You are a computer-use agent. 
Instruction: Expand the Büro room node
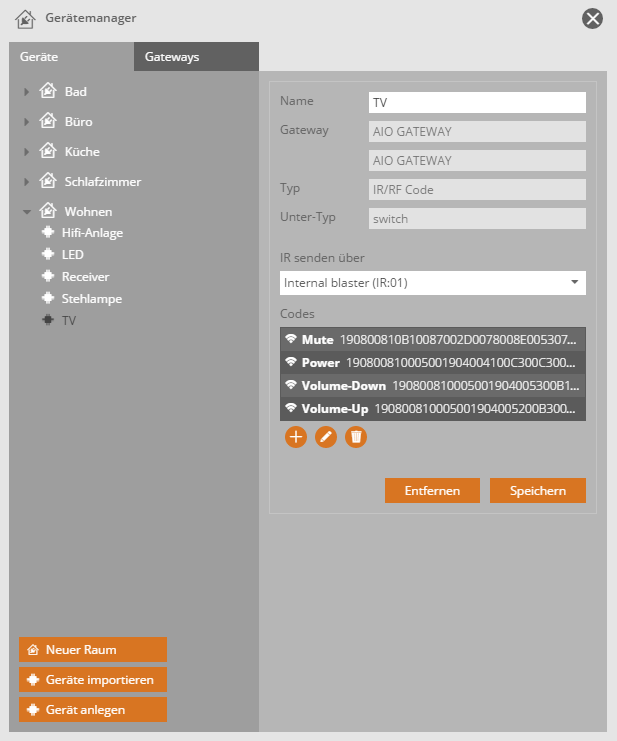(27, 122)
